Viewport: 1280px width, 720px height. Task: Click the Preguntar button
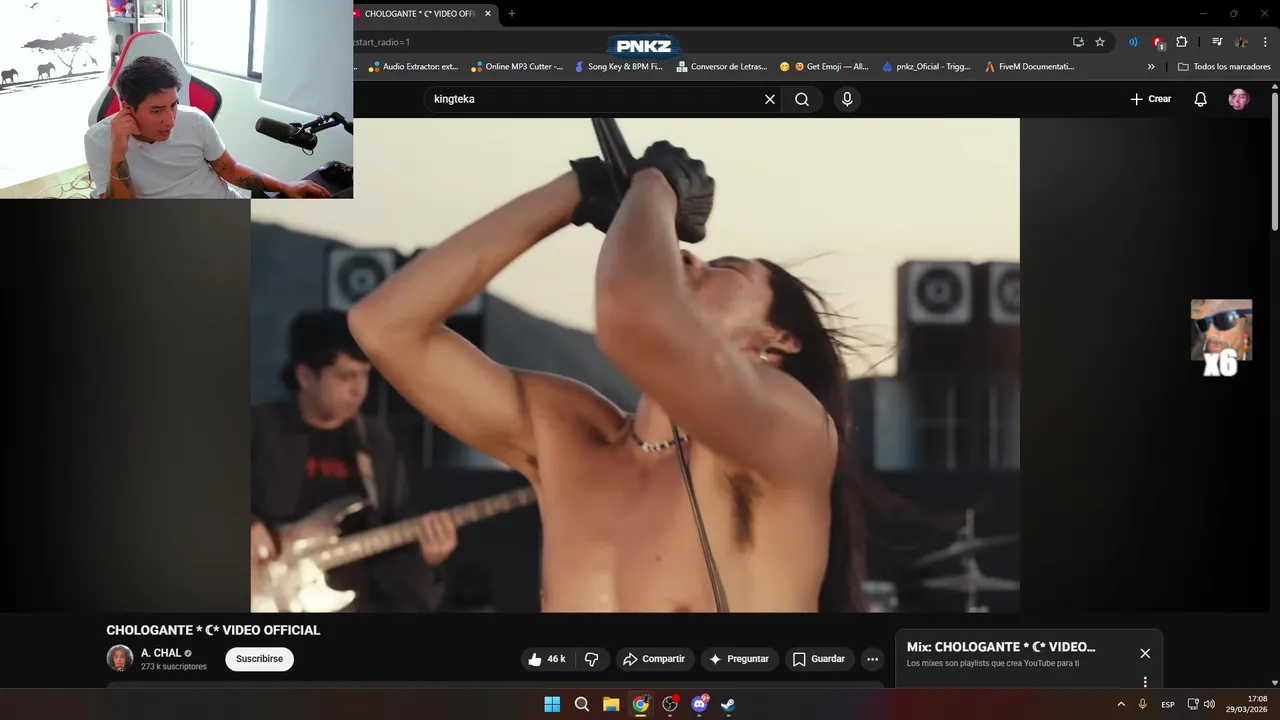click(740, 659)
